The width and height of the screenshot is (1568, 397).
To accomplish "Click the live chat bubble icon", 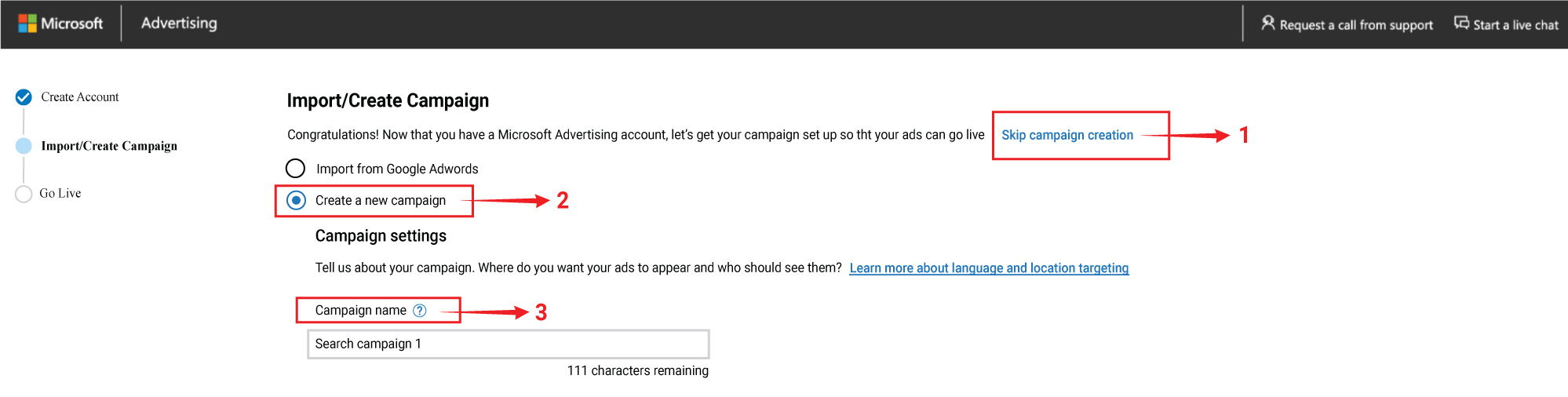I will [x=1461, y=24].
